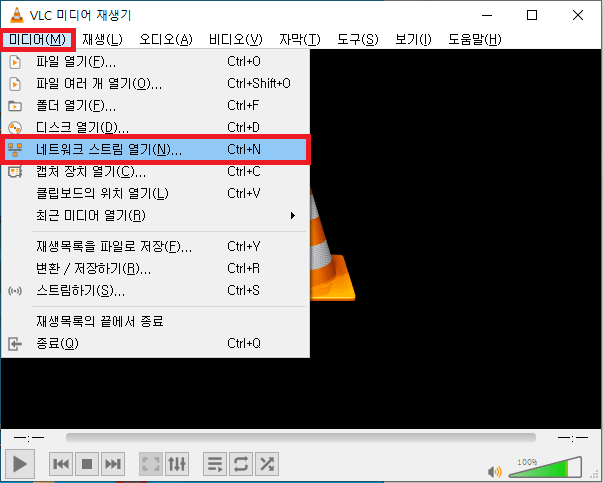This screenshot has height=483, width=603.
Task: Close the VLC window
Action: [x=578, y=15]
